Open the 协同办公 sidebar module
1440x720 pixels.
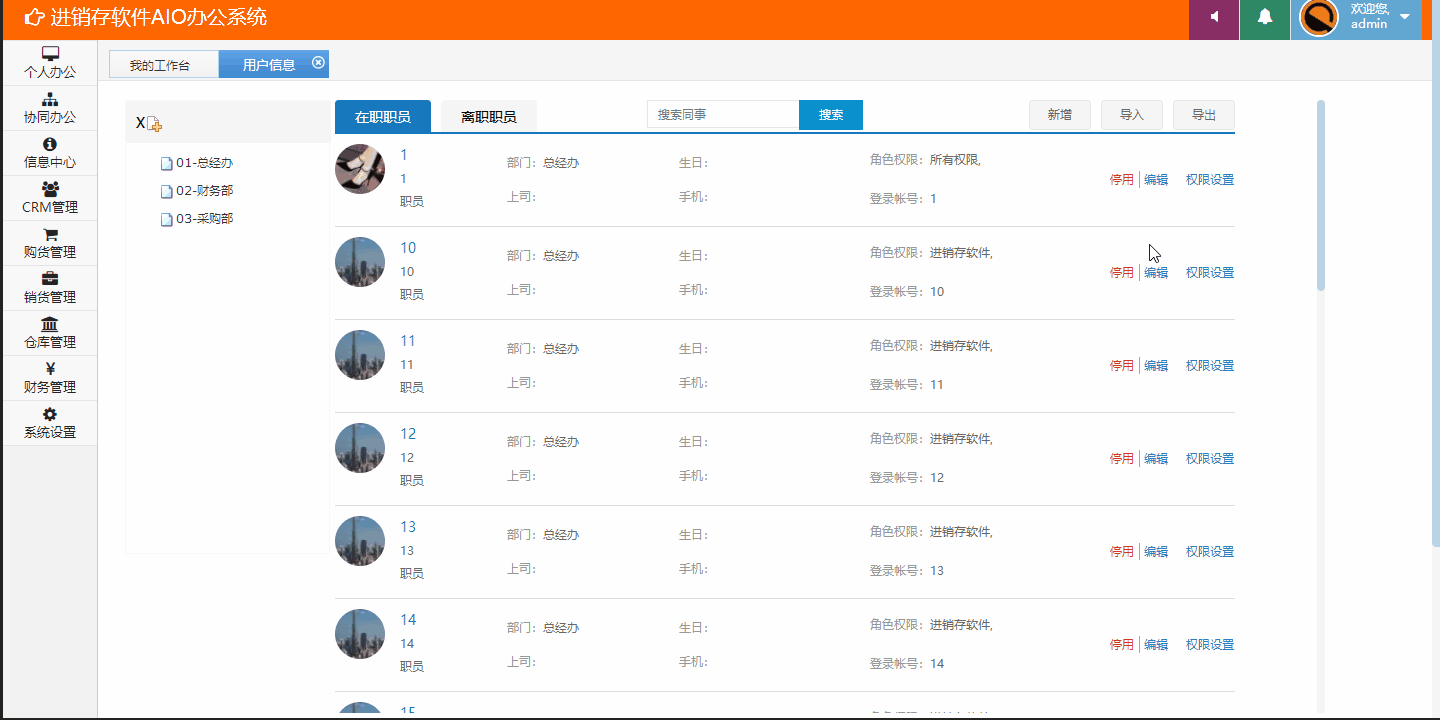coord(50,108)
